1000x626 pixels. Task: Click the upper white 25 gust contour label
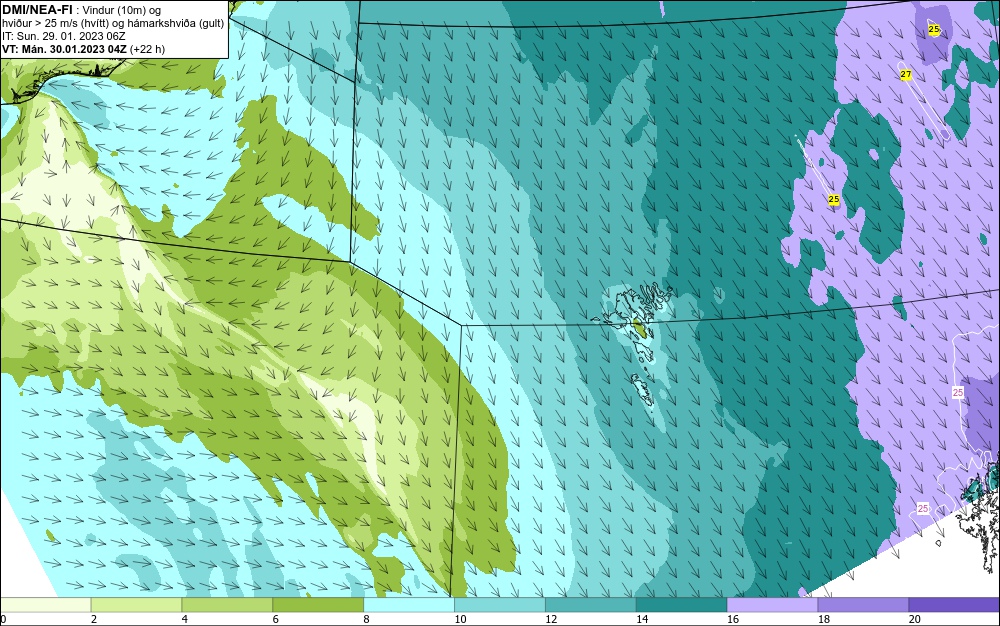[957, 392]
